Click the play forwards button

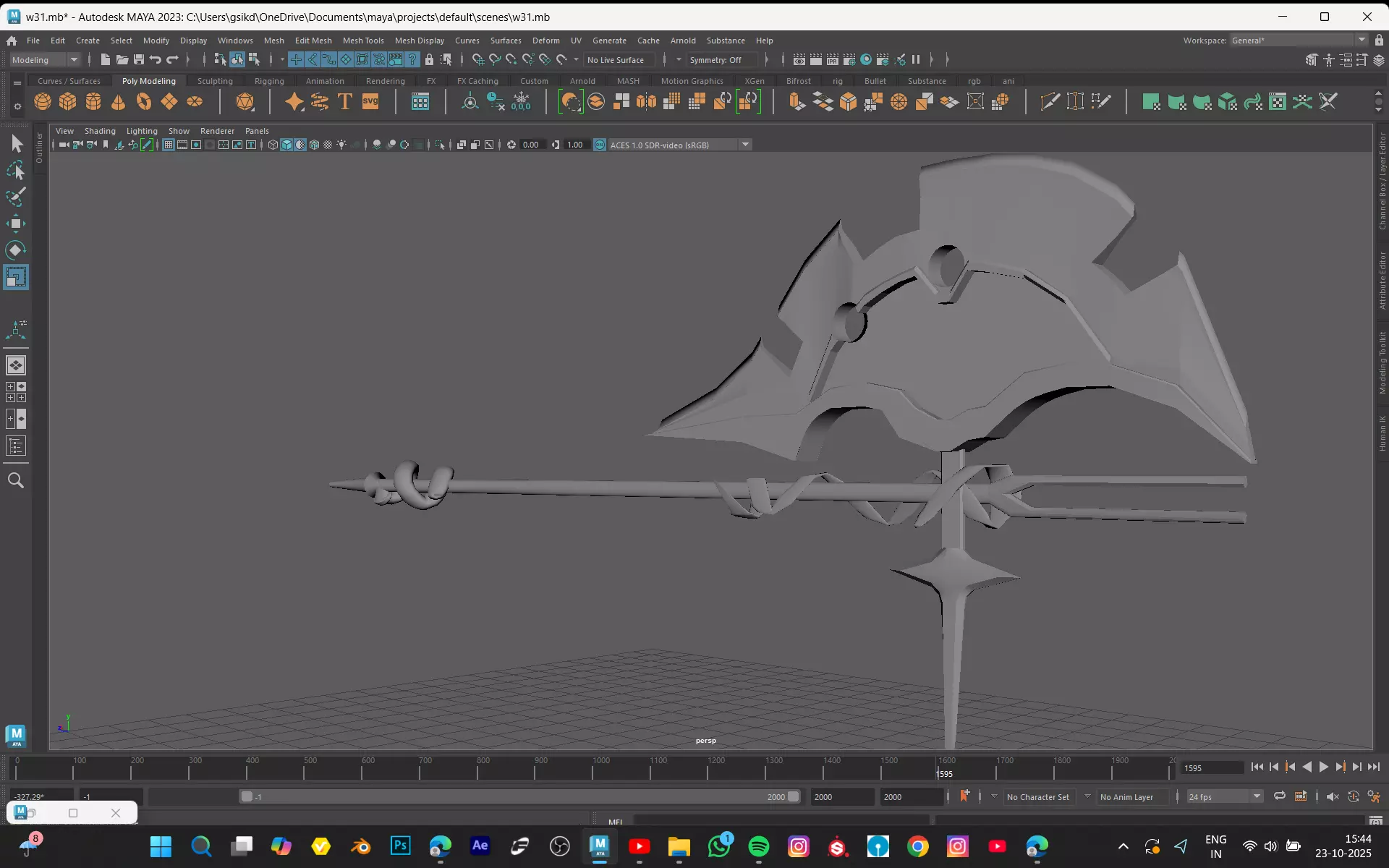[1323, 767]
